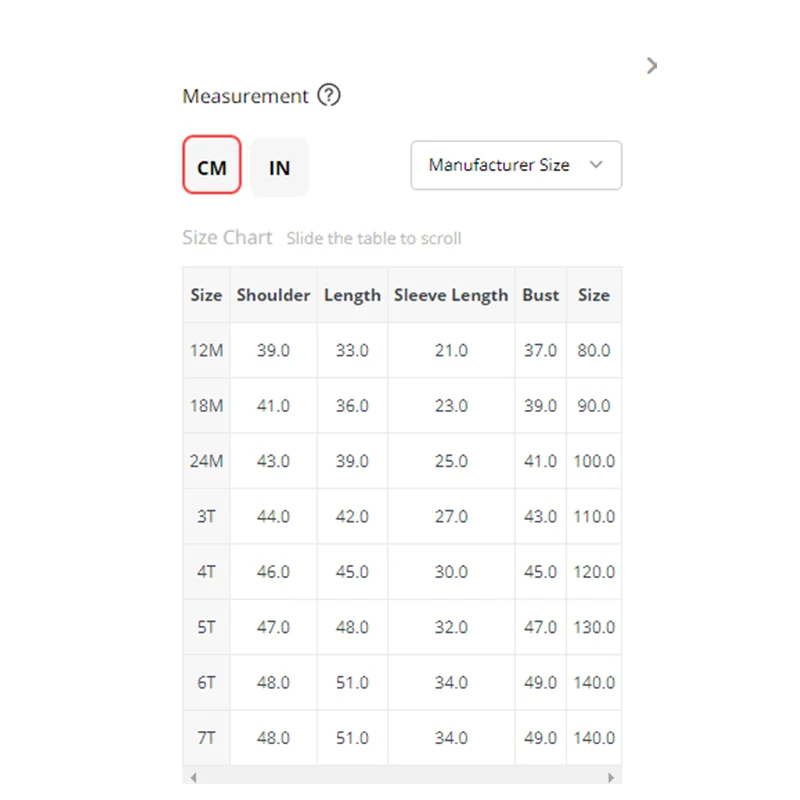Image resolution: width=800 pixels, height=800 pixels.
Task: Click the Measurement heading text
Action: (245, 97)
